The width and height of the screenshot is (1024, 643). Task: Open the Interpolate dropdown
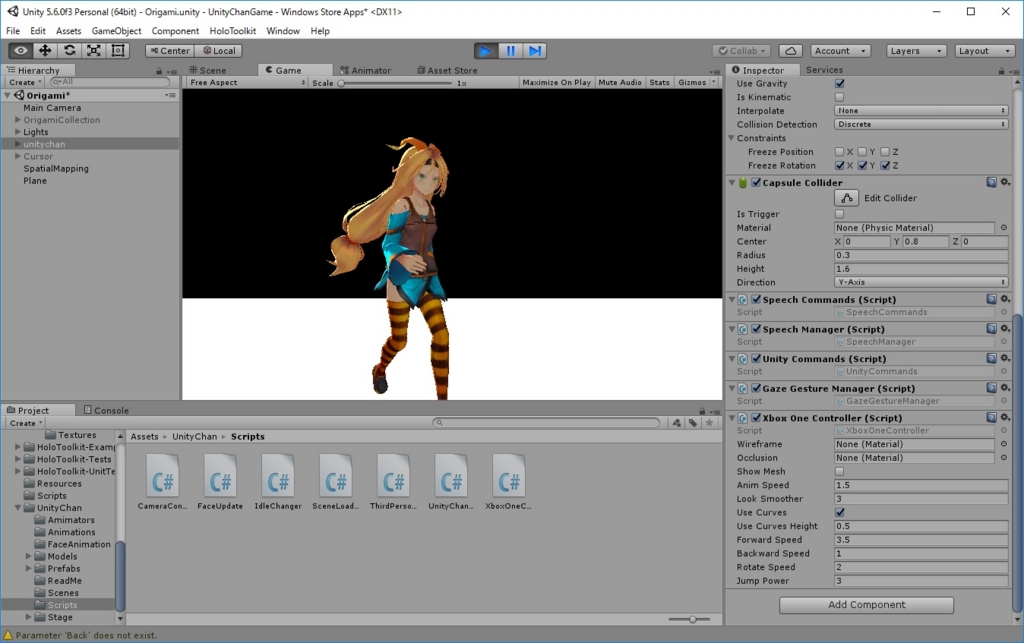pyautogui.click(x=921, y=111)
